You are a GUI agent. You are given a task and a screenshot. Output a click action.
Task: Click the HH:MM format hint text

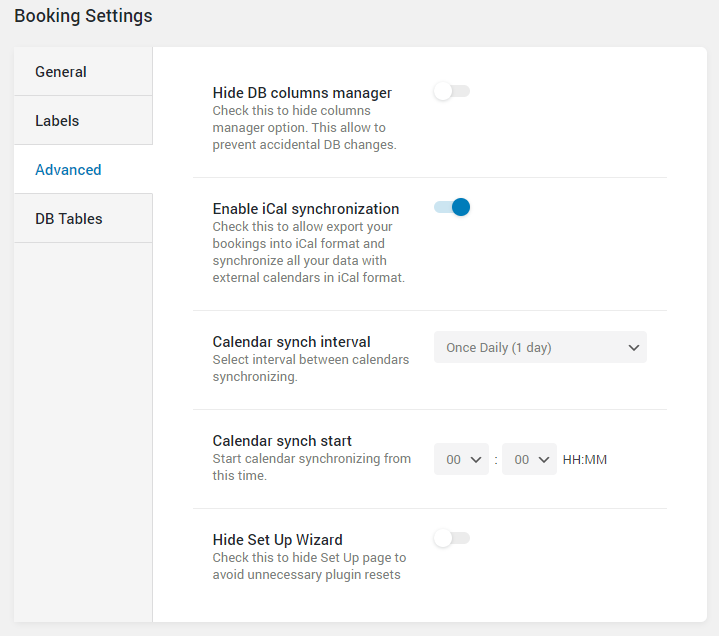(585, 459)
